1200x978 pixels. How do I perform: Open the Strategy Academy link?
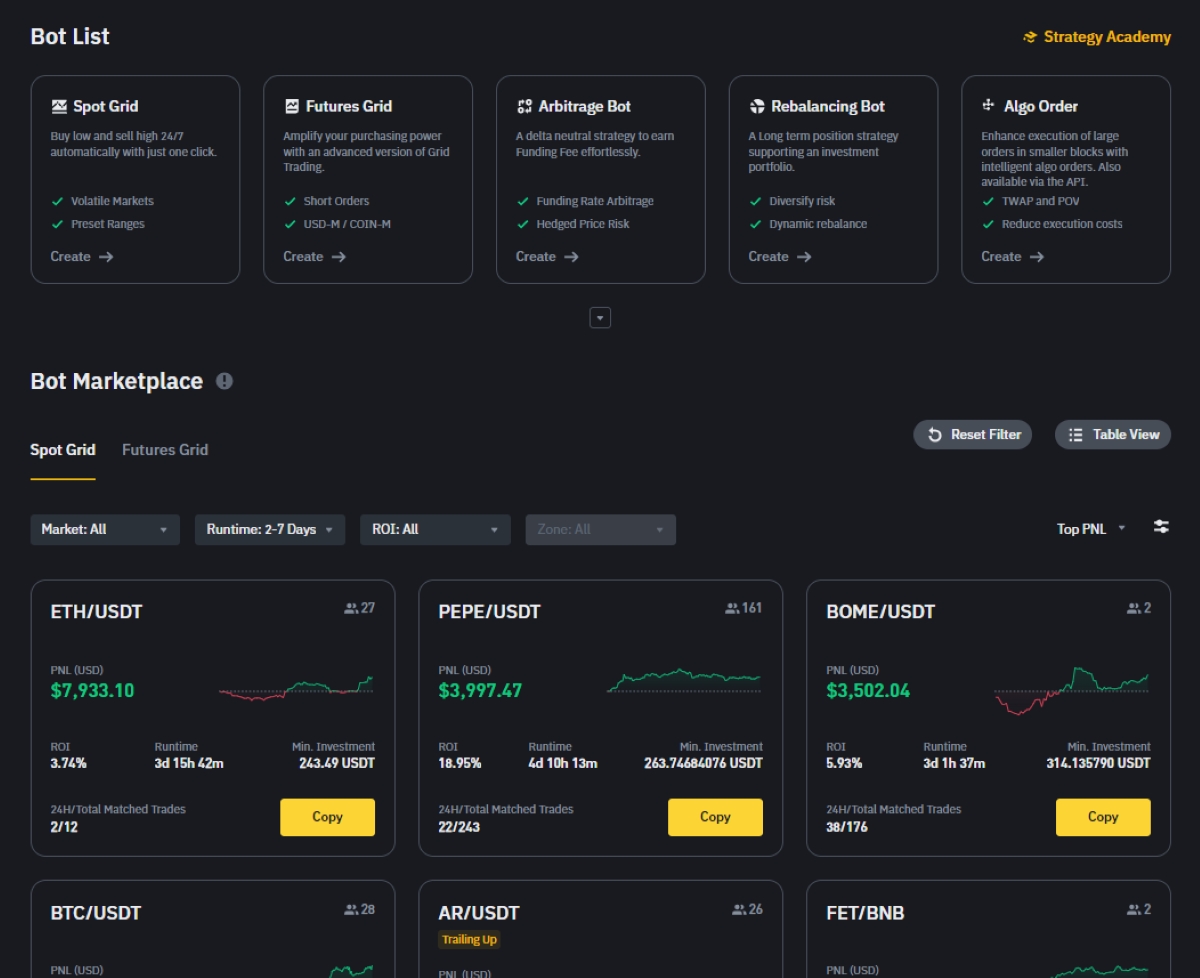1096,37
